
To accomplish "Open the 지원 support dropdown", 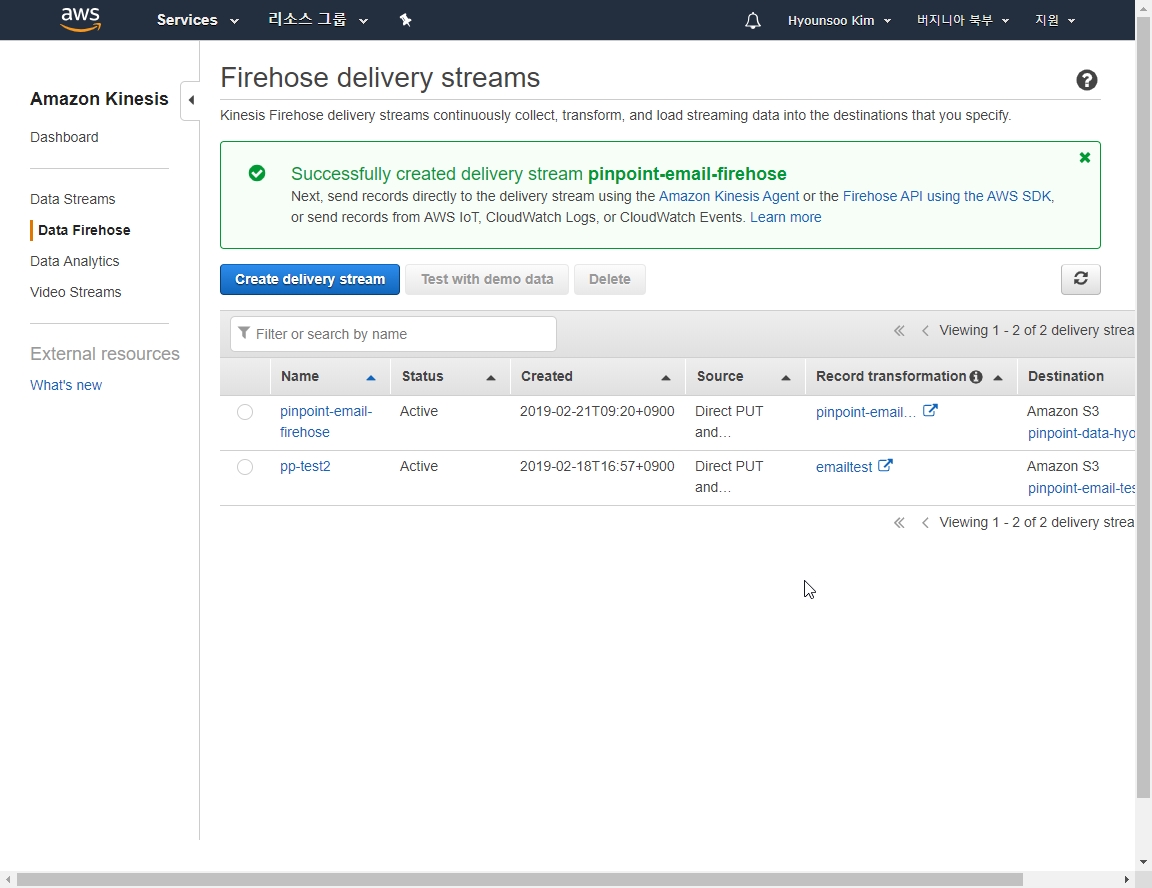I will (1055, 21).
